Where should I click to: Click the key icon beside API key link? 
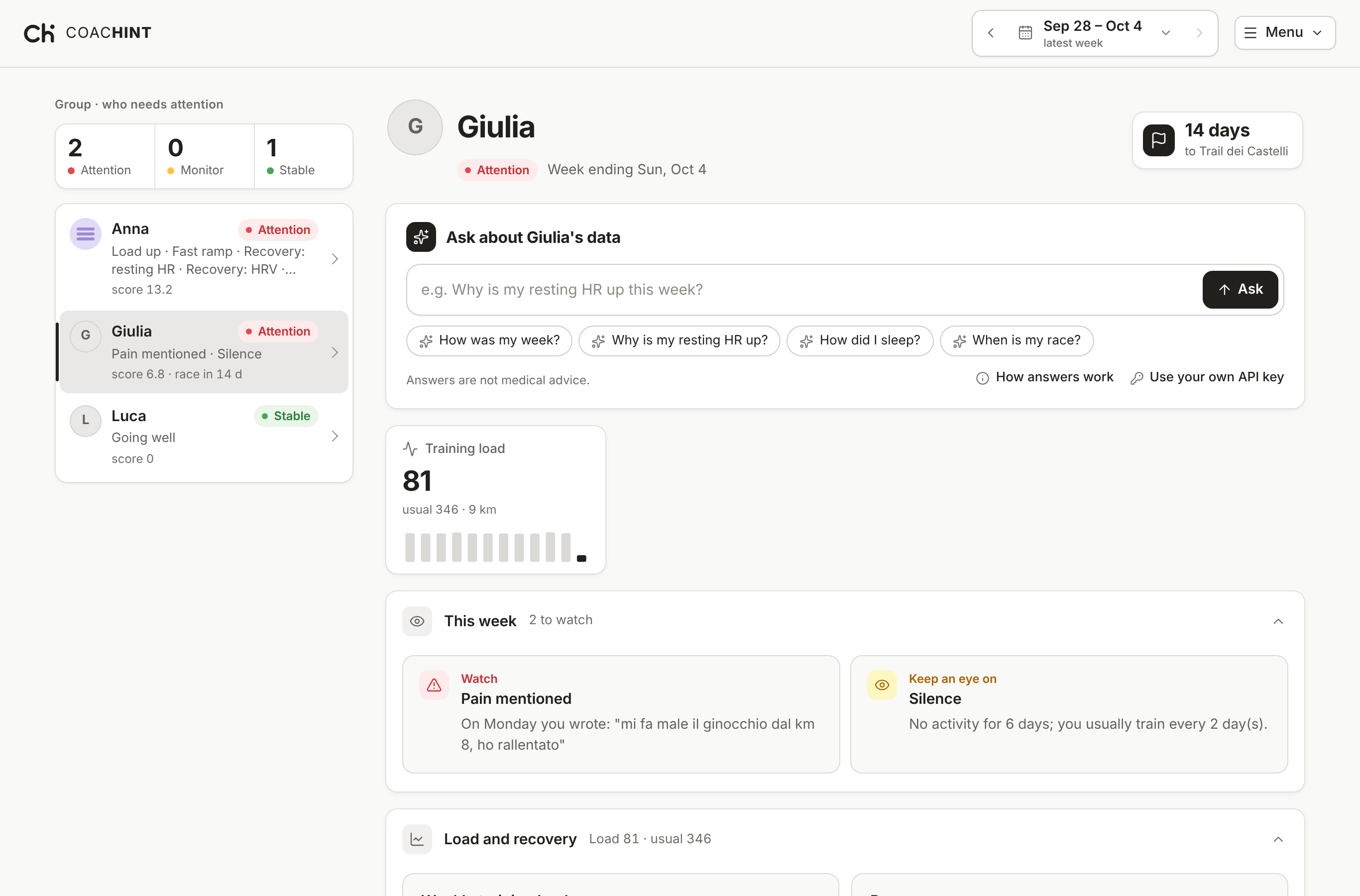(x=1136, y=378)
